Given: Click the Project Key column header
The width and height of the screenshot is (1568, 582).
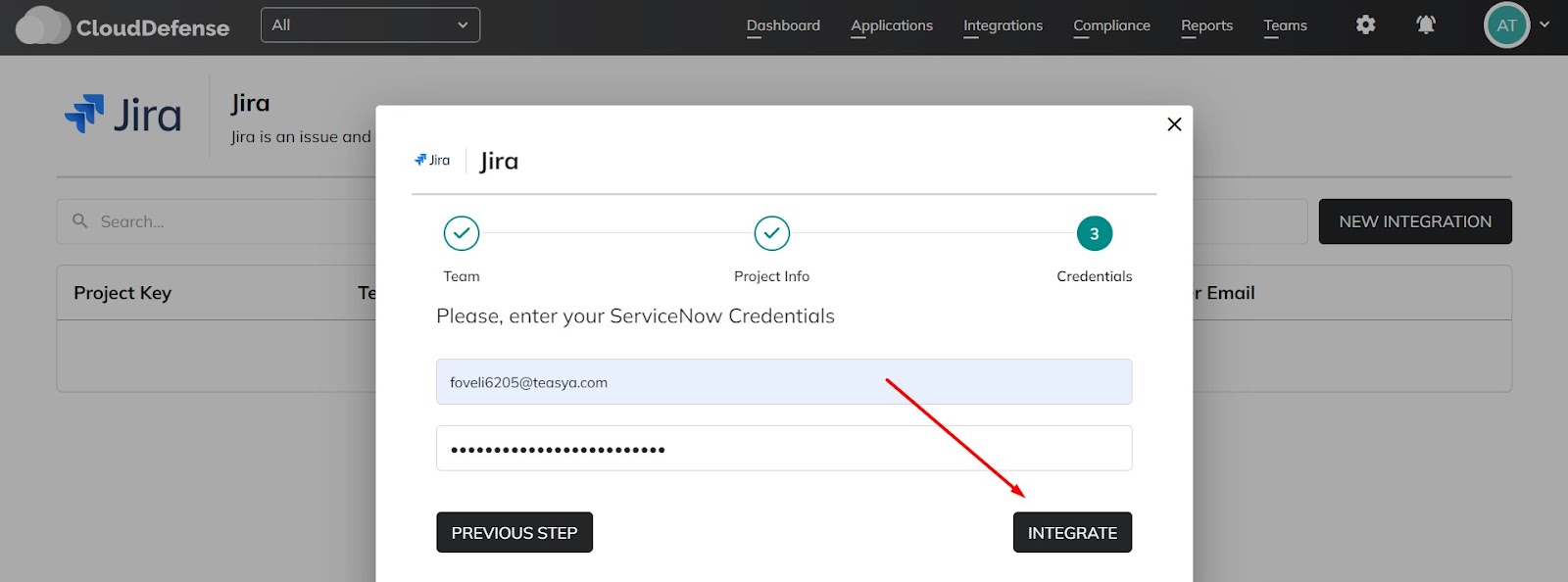Looking at the screenshot, I should tap(122, 293).
